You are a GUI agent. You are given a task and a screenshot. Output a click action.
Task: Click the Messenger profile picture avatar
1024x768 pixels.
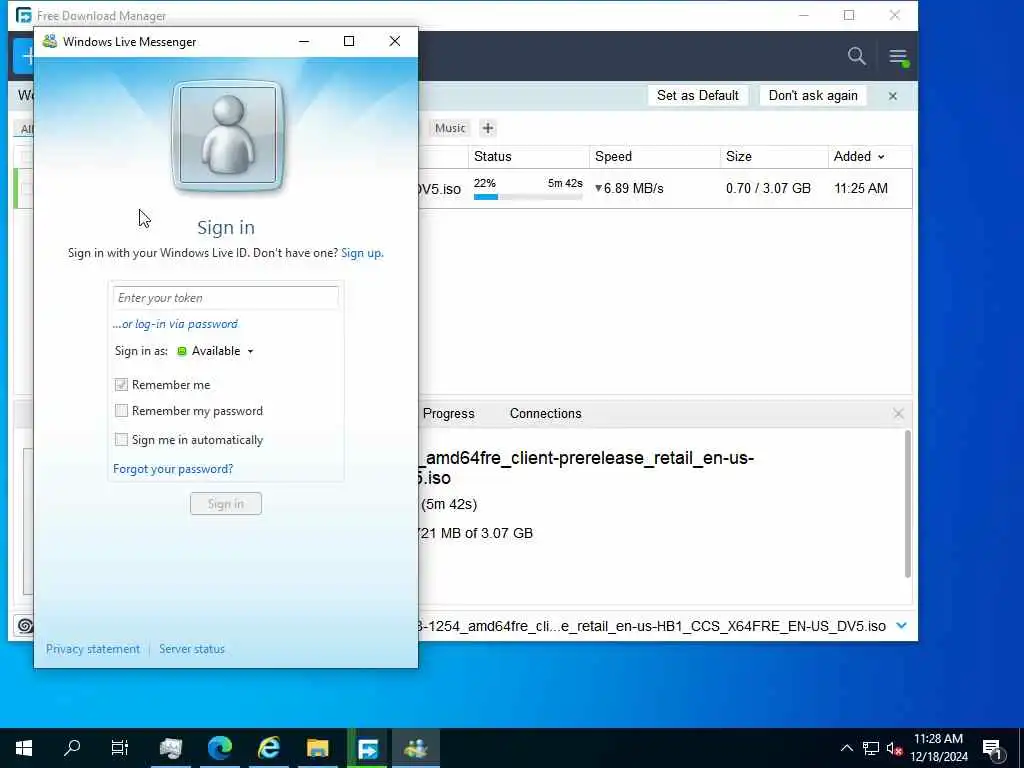pyautogui.click(x=227, y=135)
